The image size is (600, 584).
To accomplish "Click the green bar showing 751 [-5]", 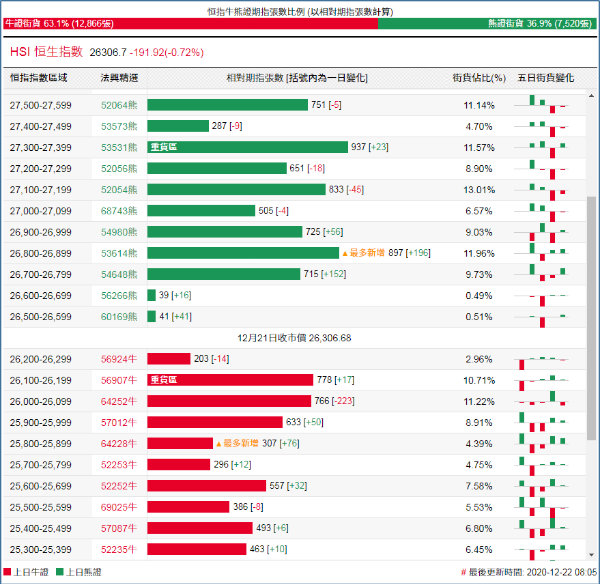I will 227,105.
